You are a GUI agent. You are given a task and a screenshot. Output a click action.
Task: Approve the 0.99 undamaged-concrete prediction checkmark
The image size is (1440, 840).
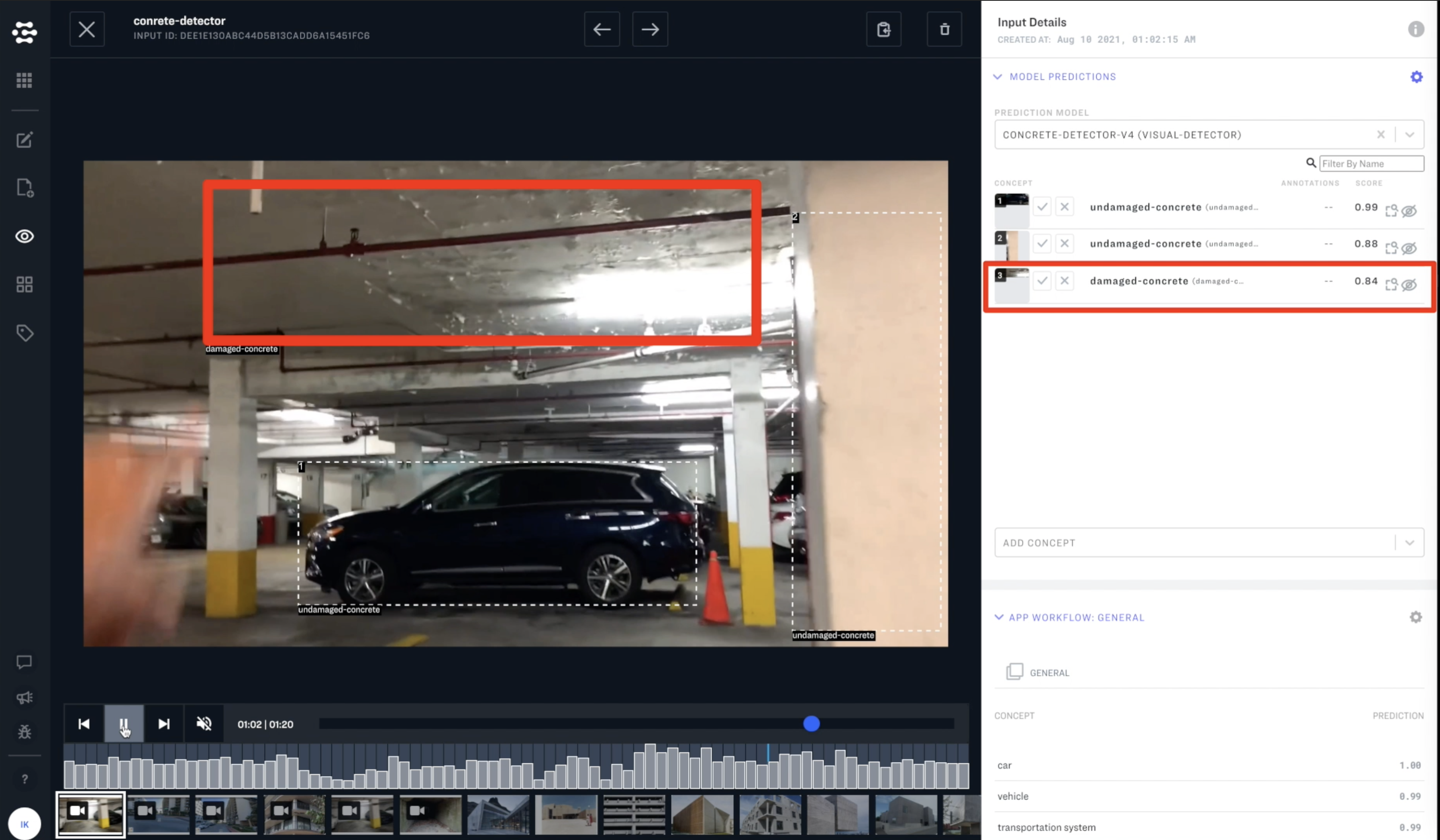click(1042, 207)
